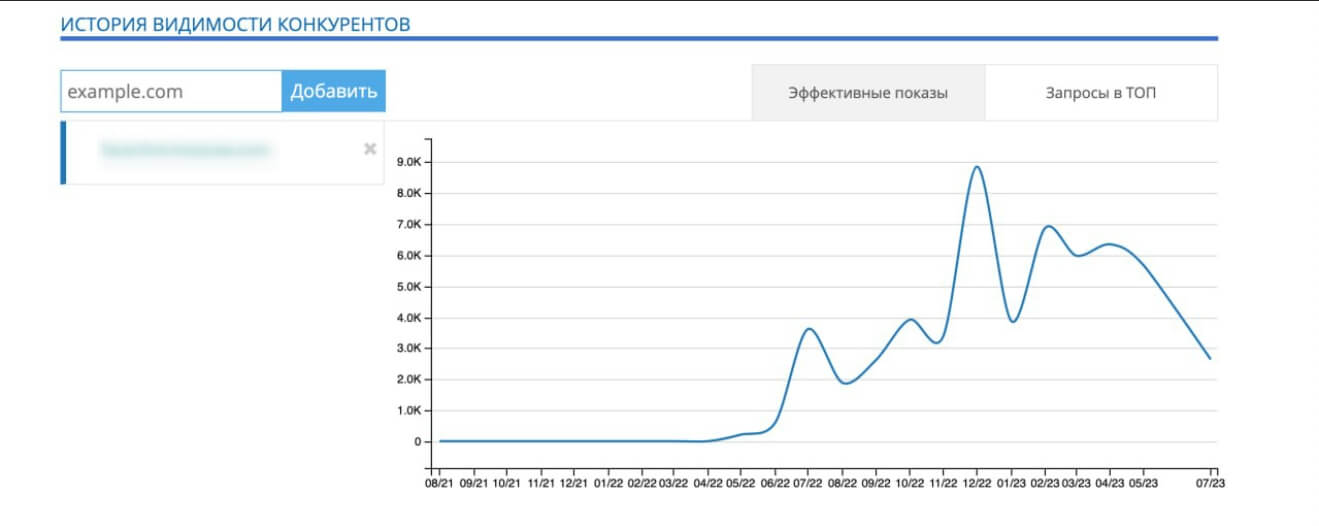Click the Добавить button

[334, 91]
